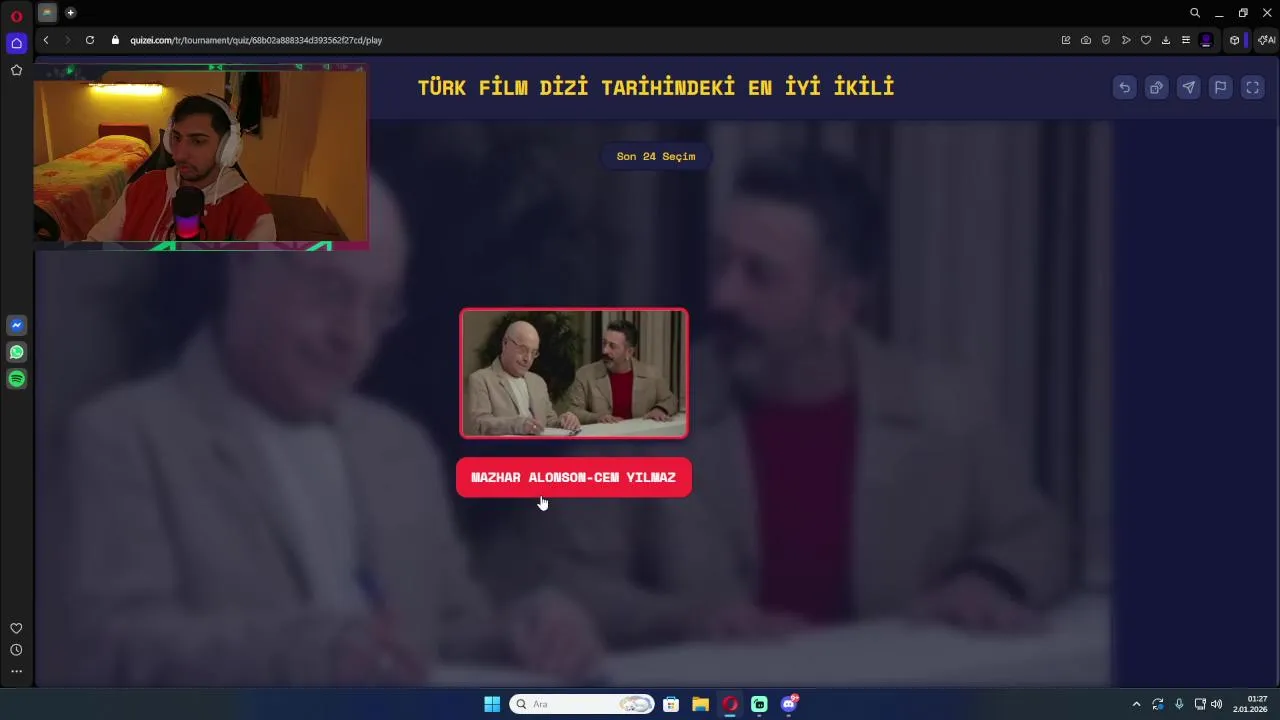Click the dice randomize icon in quiz header
This screenshot has height=720, width=1280.
1156,88
